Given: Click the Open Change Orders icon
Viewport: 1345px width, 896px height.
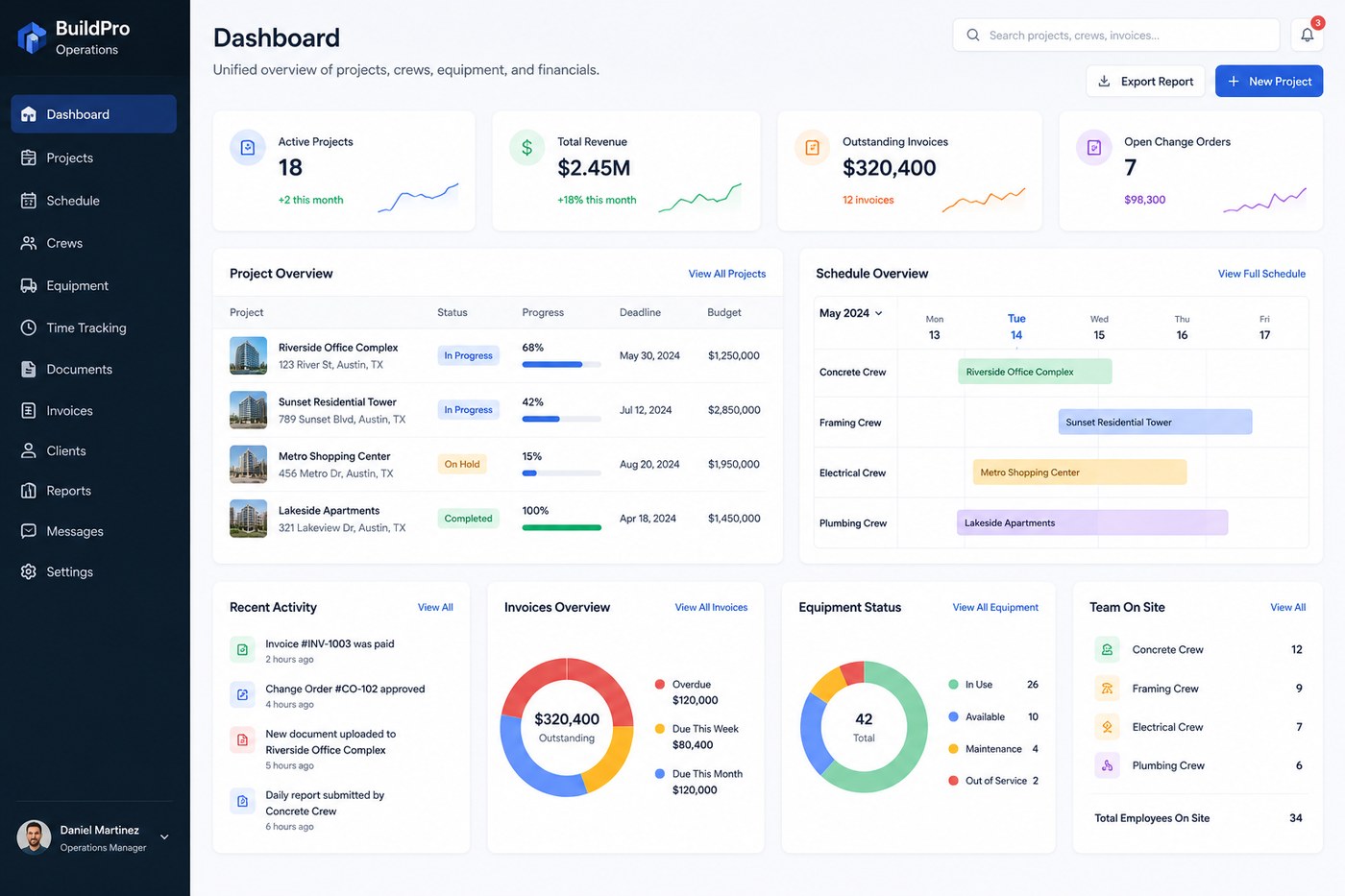Looking at the screenshot, I should point(1093,148).
